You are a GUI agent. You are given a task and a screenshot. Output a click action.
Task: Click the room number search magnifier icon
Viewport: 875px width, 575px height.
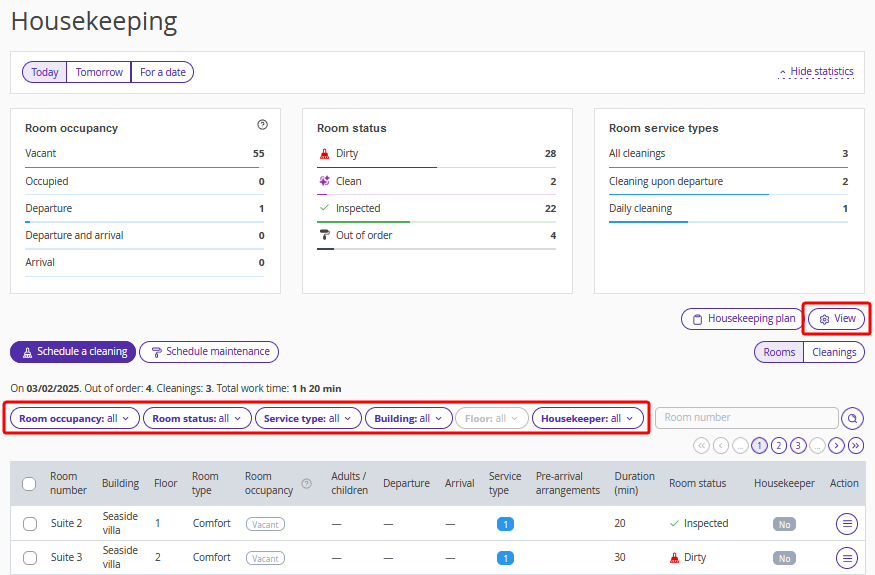[852, 418]
